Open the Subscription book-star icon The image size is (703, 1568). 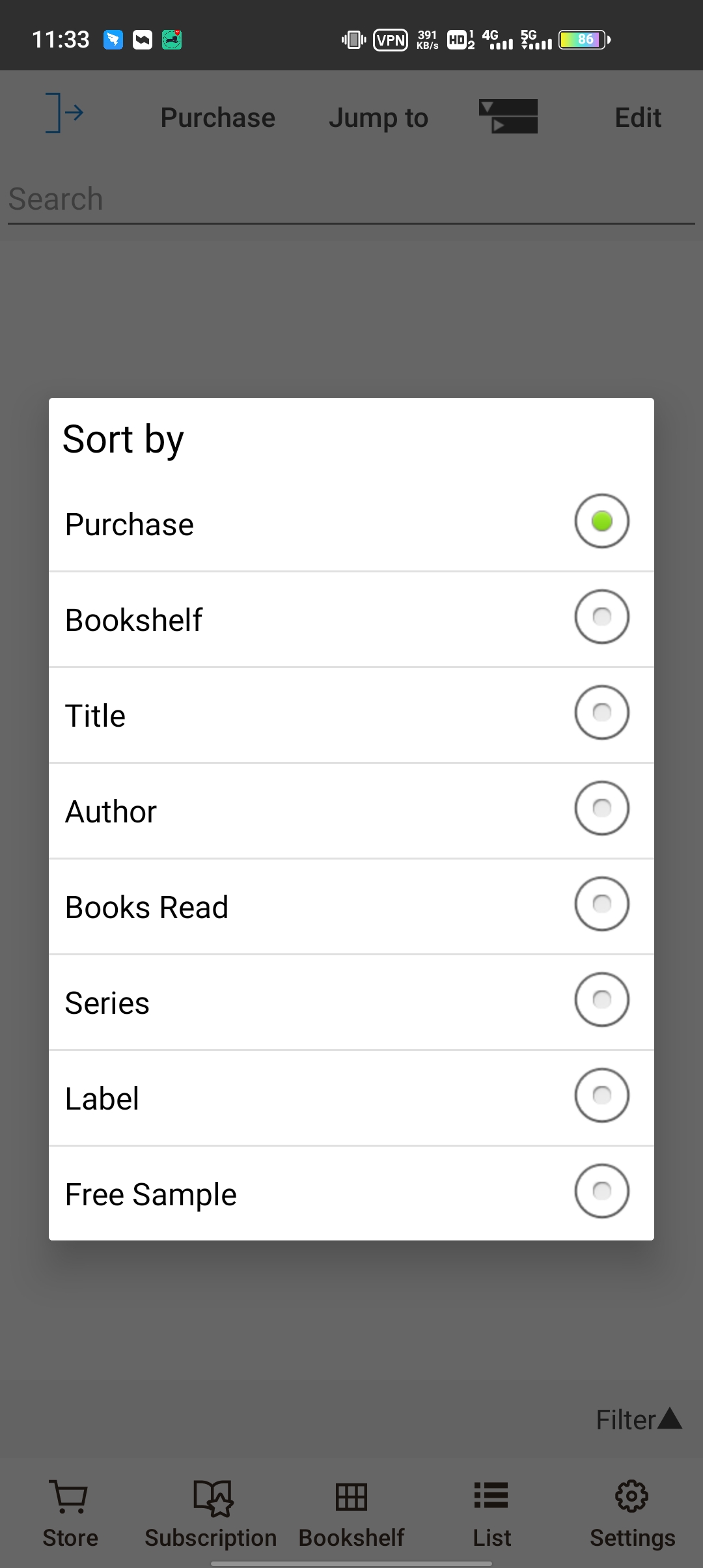212,1496
